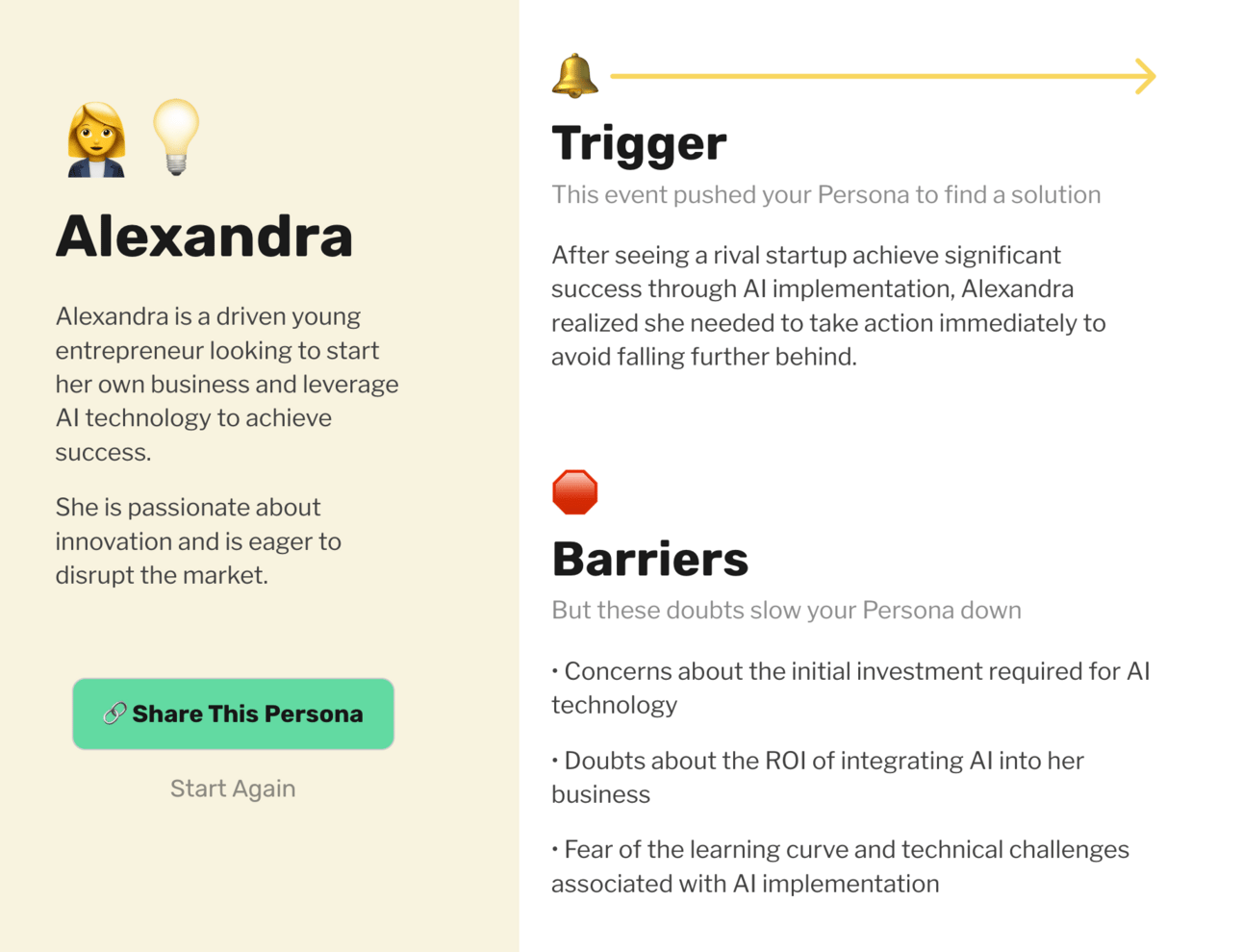Click the golden bell icon

[x=574, y=76]
